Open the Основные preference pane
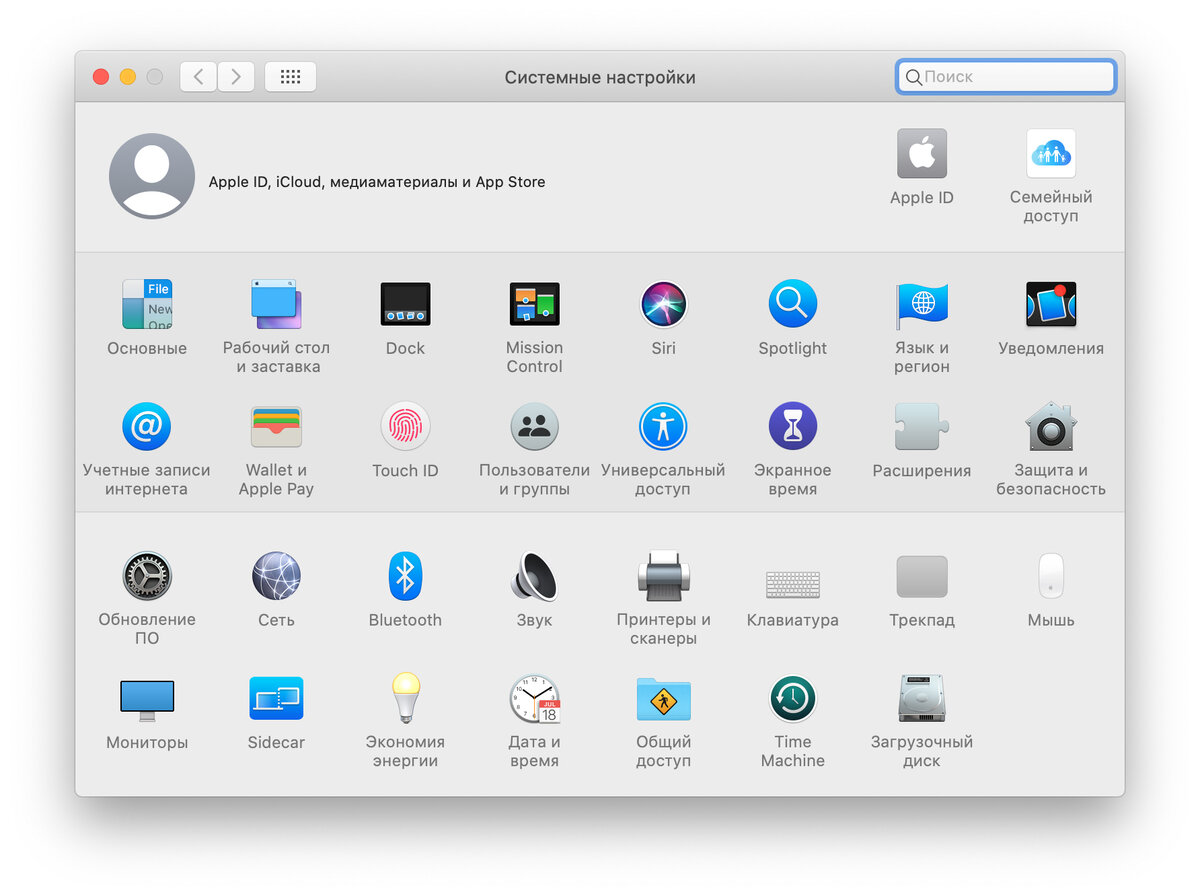The height and width of the screenshot is (896, 1200). [x=147, y=304]
